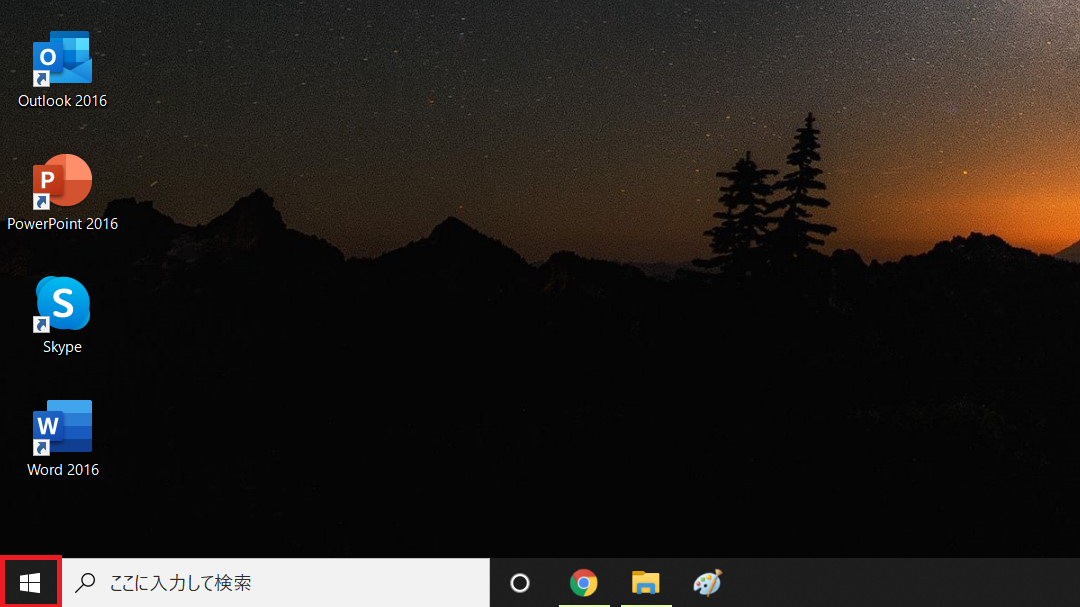
Task: Open Google Chrome from the taskbar
Action: 583,583
